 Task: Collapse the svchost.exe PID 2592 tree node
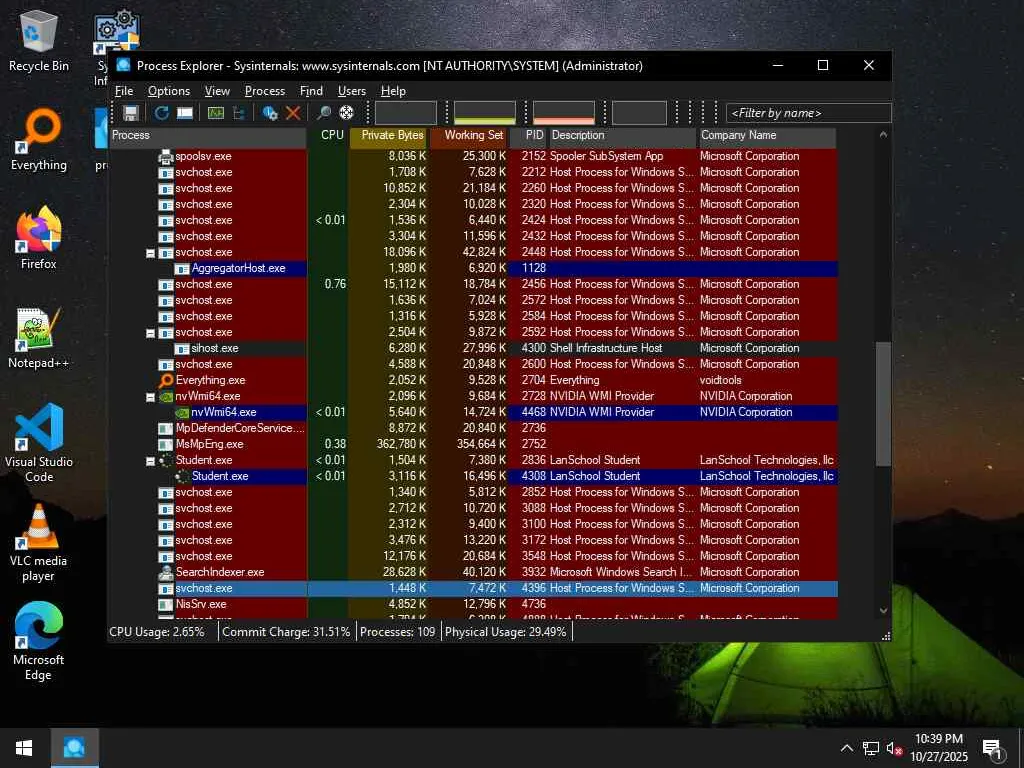point(150,333)
